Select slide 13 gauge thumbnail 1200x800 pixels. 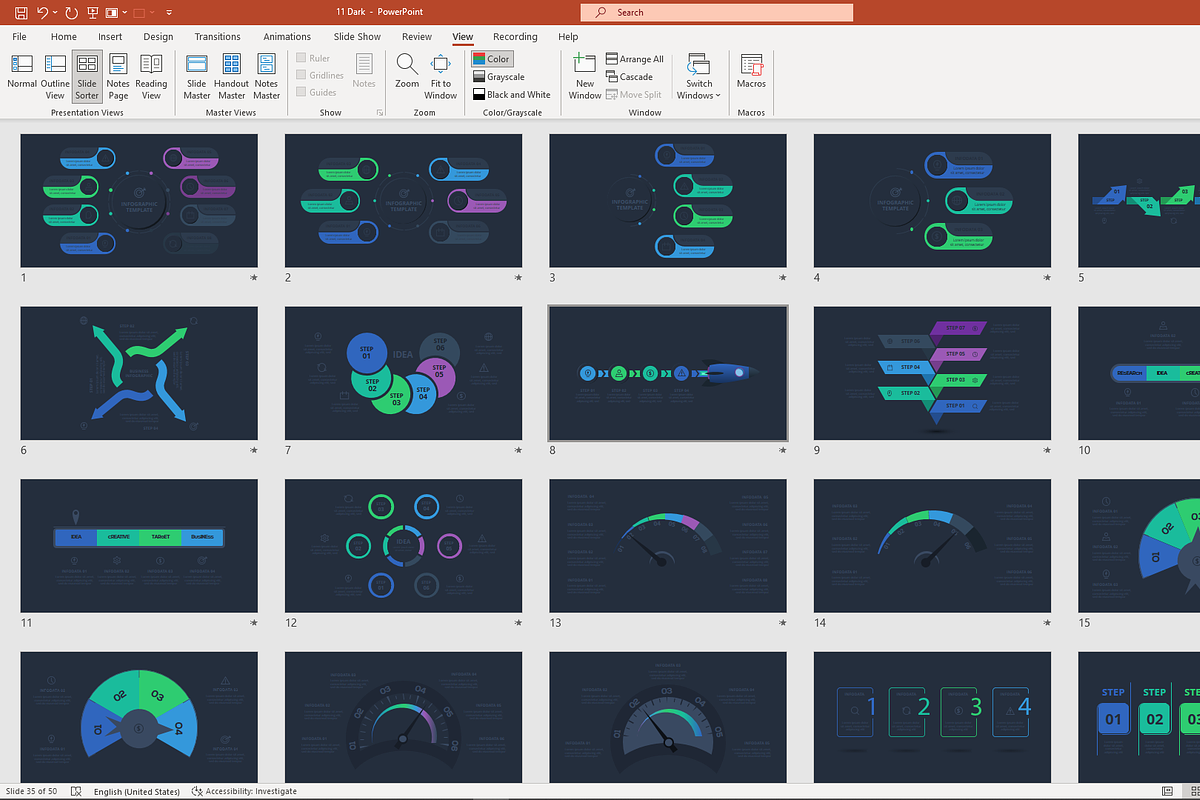pyautogui.click(x=668, y=546)
